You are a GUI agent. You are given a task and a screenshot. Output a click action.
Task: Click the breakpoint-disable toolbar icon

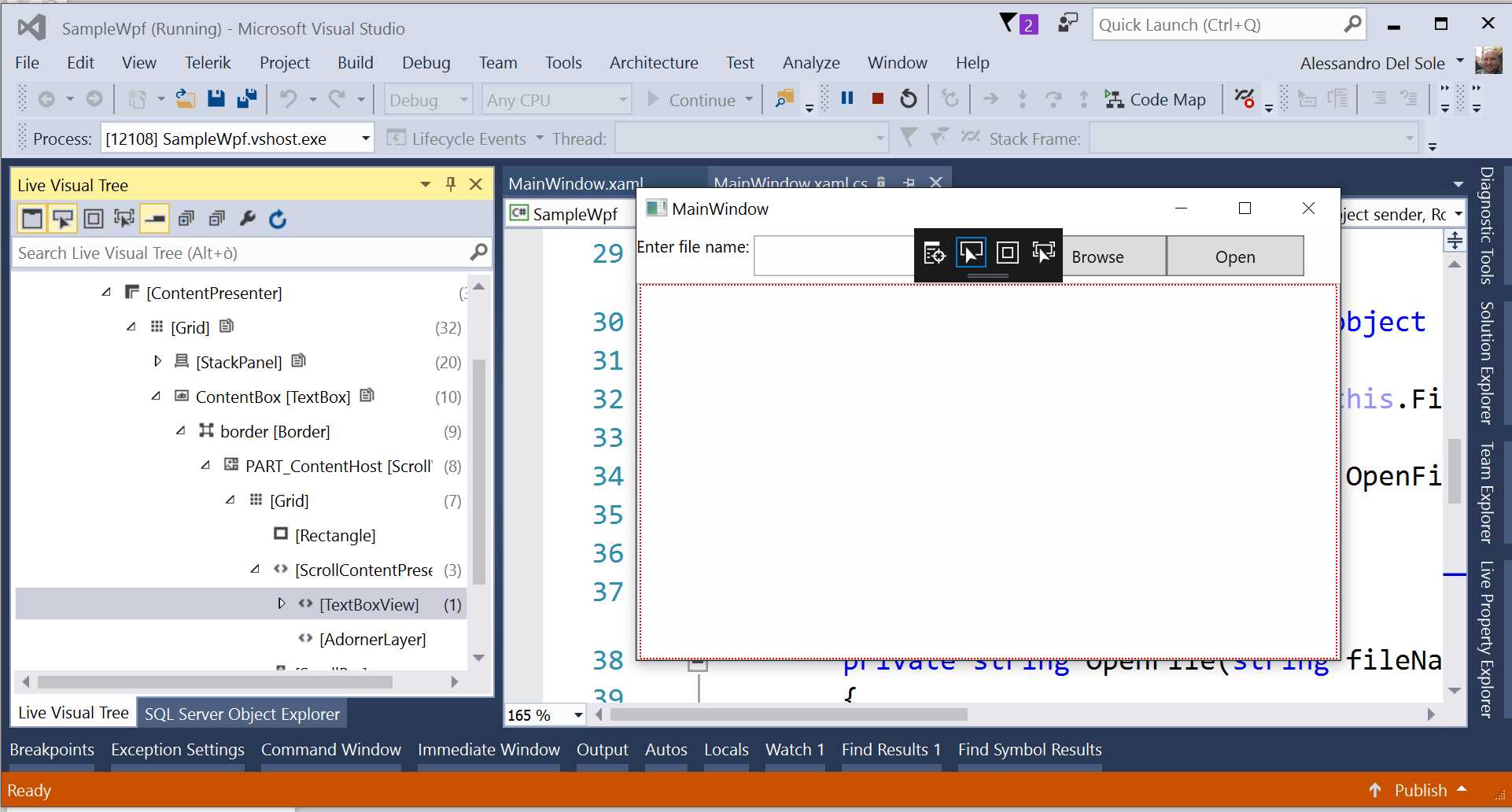(1245, 98)
